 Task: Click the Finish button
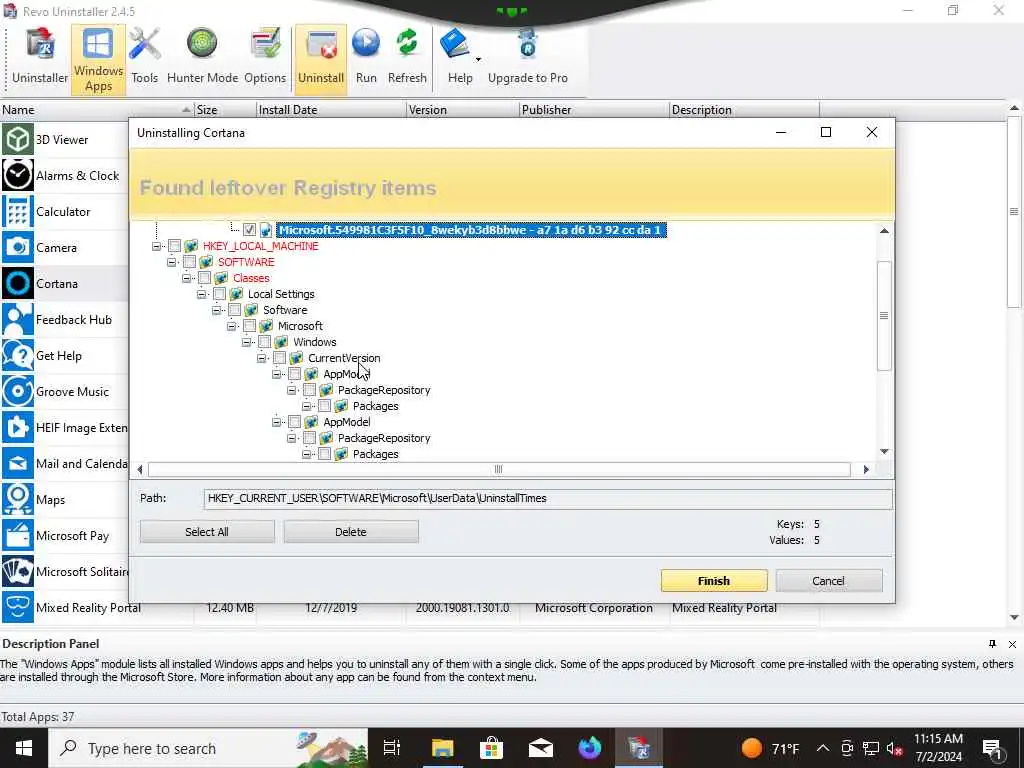(714, 581)
